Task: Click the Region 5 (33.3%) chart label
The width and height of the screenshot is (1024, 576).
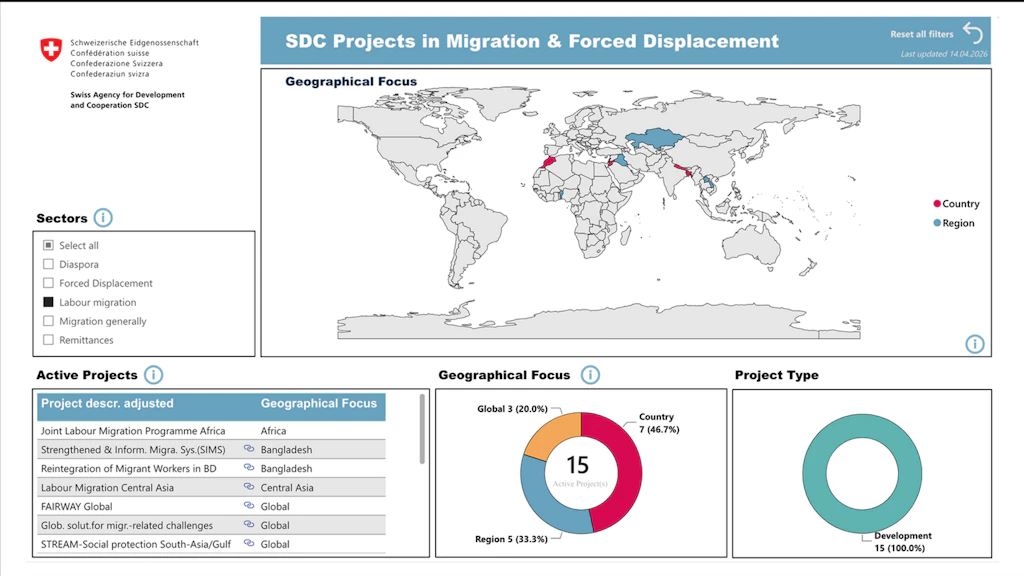Action: [511, 539]
